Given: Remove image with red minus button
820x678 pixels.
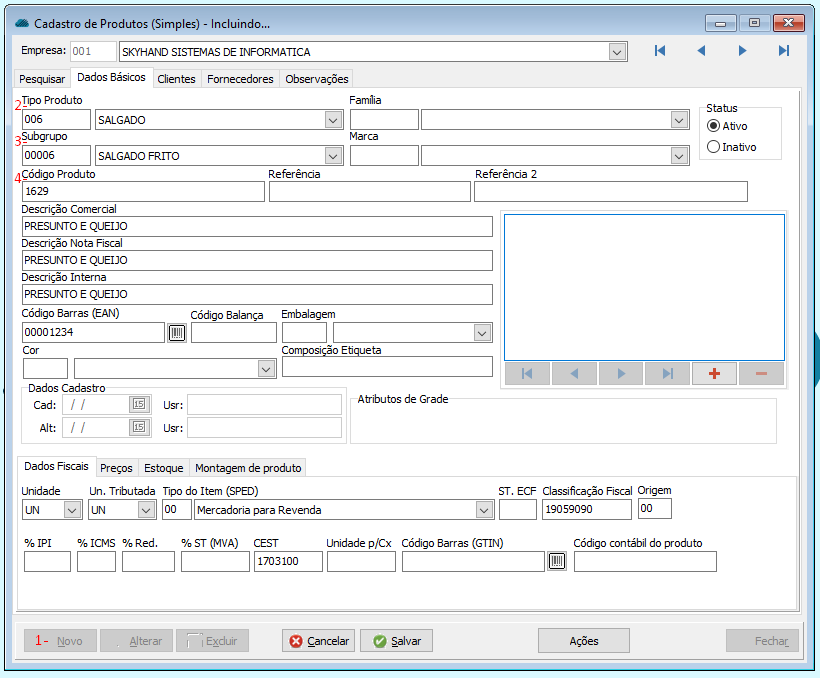Looking at the screenshot, I should click(x=761, y=374).
